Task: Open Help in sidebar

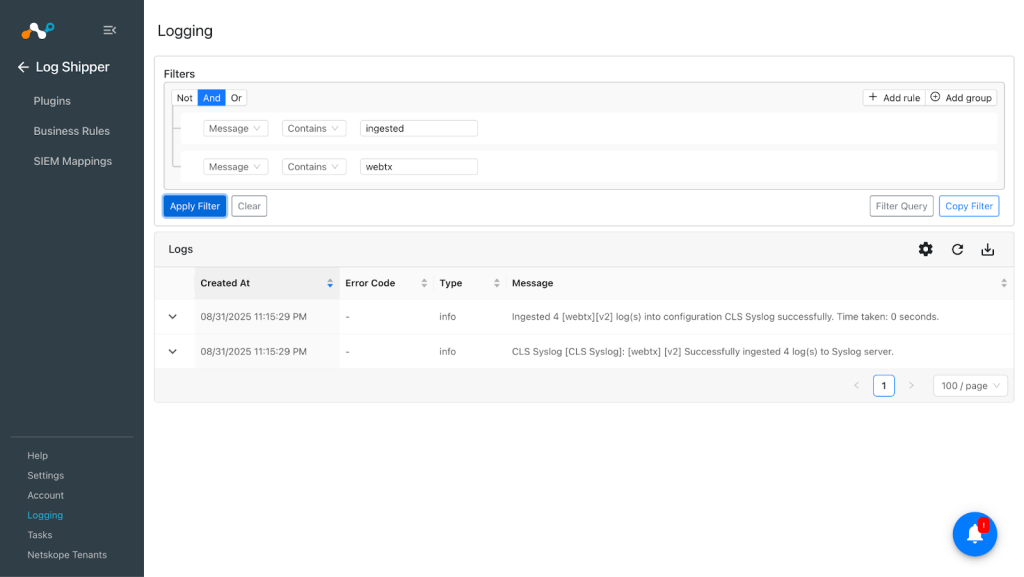Action: [37, 456]
